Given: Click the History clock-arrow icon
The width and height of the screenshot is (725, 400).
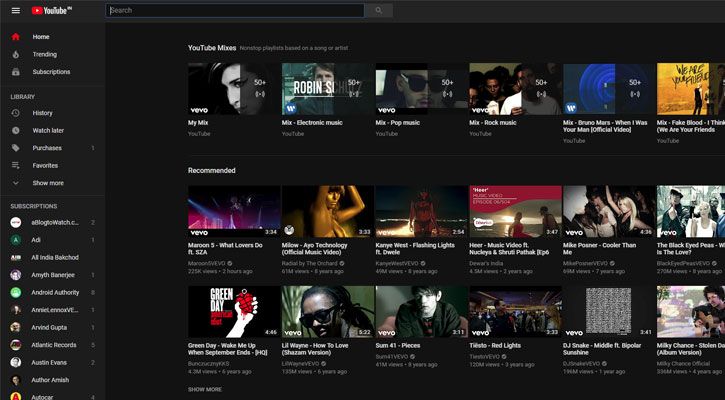Looking at the screenshot, I should pyautogui.click(x=16, y=113).
